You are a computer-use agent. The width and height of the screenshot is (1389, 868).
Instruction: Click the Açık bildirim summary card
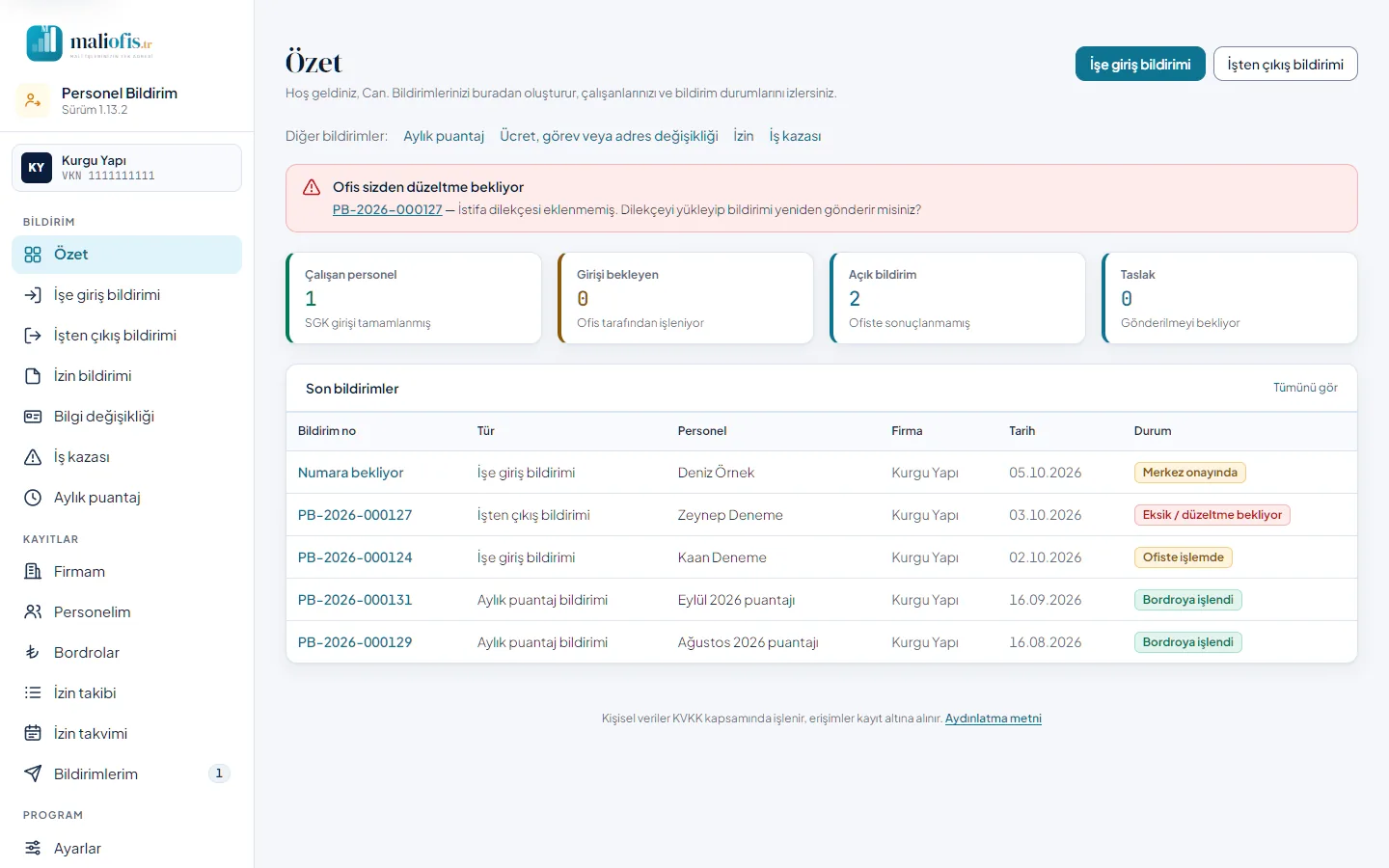[958, 298]
